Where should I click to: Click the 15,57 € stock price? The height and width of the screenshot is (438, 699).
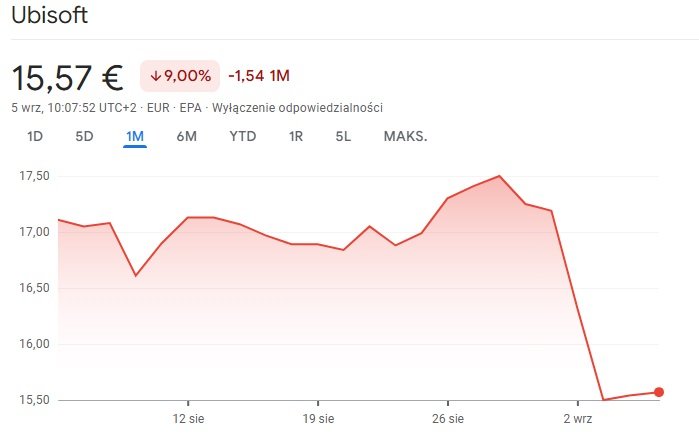[66, 77]
